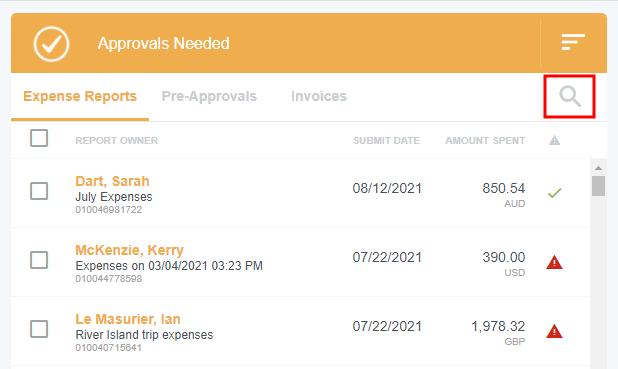This screenshot has width=618, height=369.
Task: Click the gray warning triangle column header
Action: (555, 140)
